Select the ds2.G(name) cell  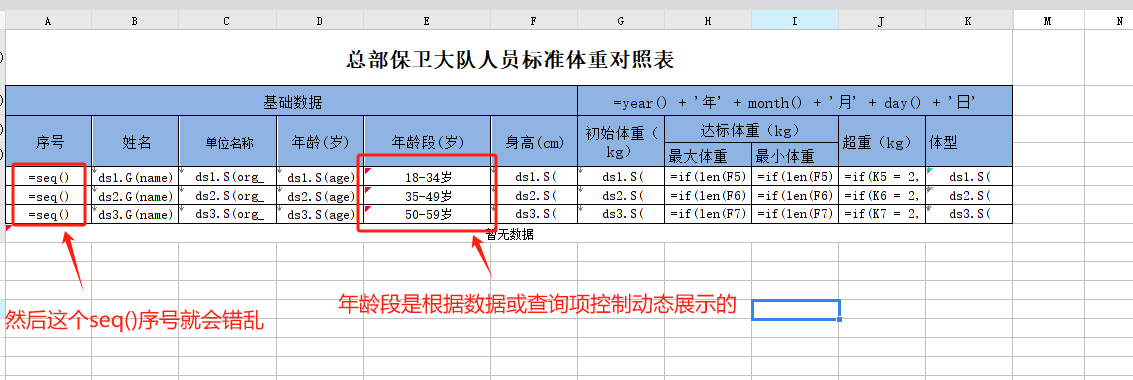tap(135, 196)
